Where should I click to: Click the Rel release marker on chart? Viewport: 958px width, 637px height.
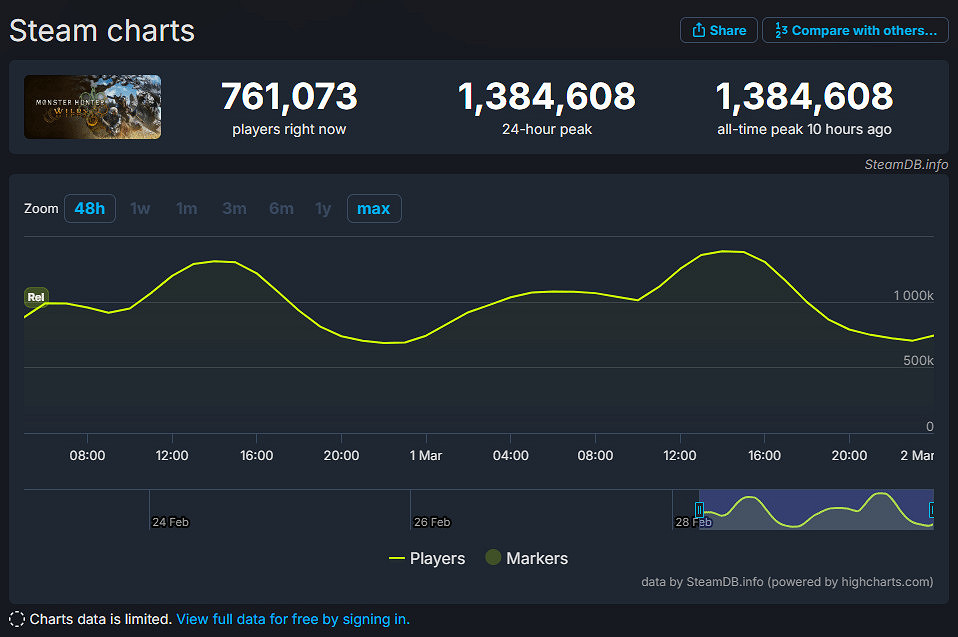tap(36, 297)
